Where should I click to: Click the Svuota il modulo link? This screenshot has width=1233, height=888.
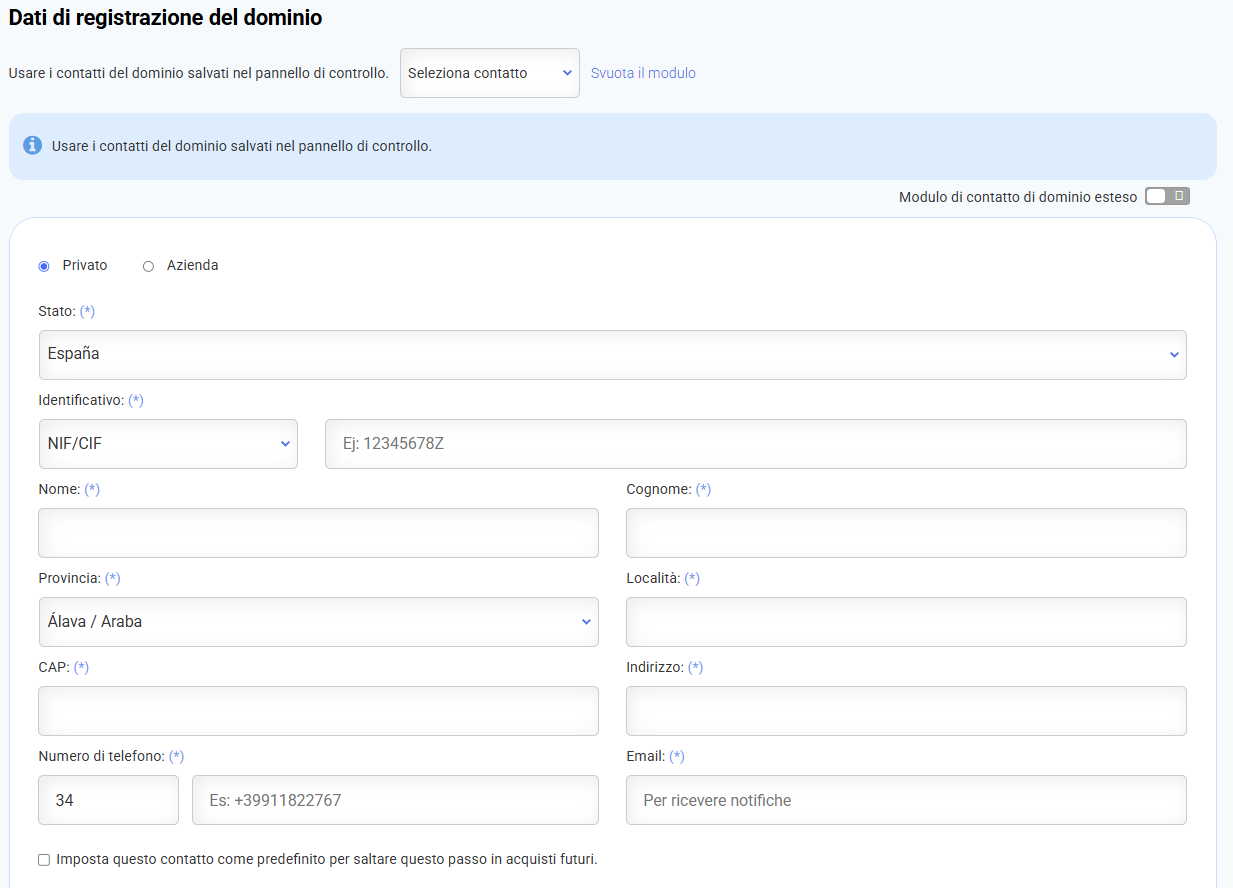point(643,73)
